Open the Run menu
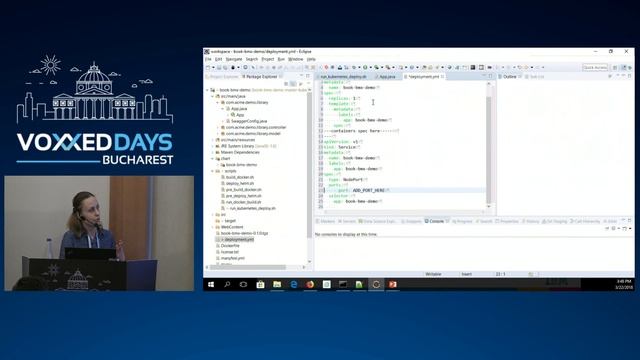Viewport: 640px width, 360px height. pos(281,59)
